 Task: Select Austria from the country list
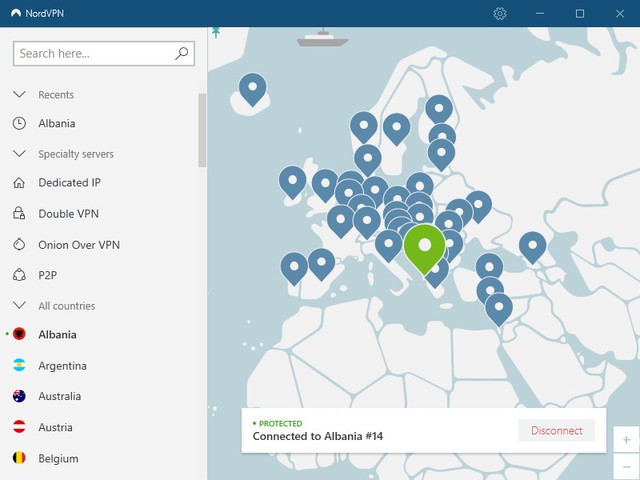click(x=55, y=428)
